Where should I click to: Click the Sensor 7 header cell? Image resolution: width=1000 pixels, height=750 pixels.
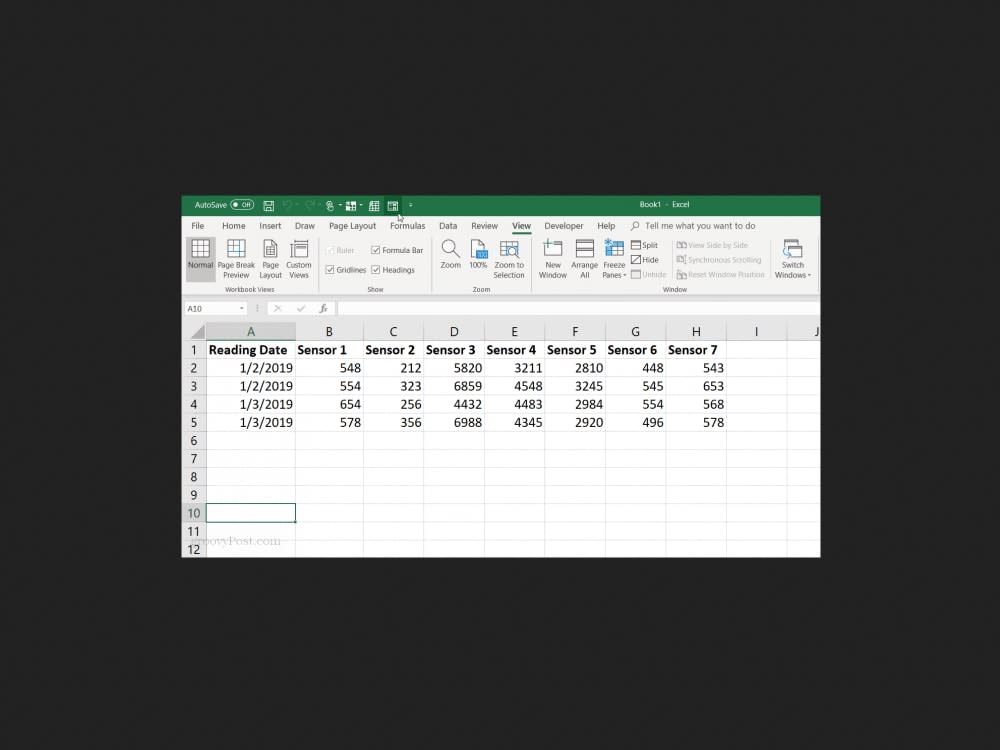click(x=696, y=350)
